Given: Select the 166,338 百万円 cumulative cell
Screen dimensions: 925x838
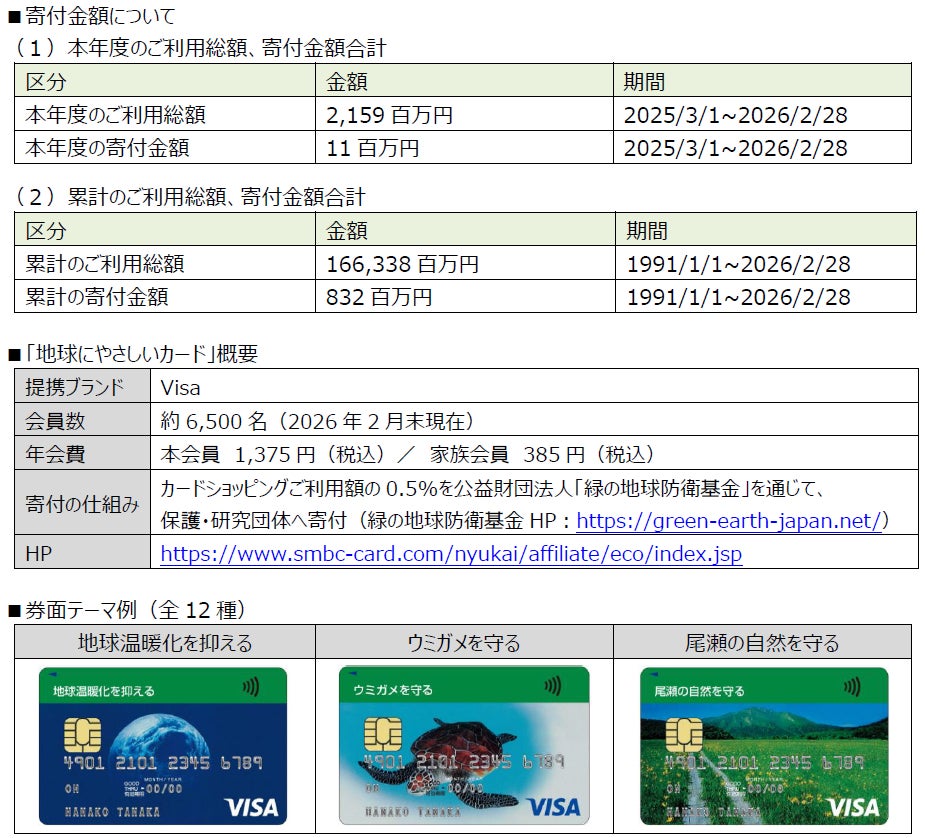Looking at the screenshot, I should 465,264.
